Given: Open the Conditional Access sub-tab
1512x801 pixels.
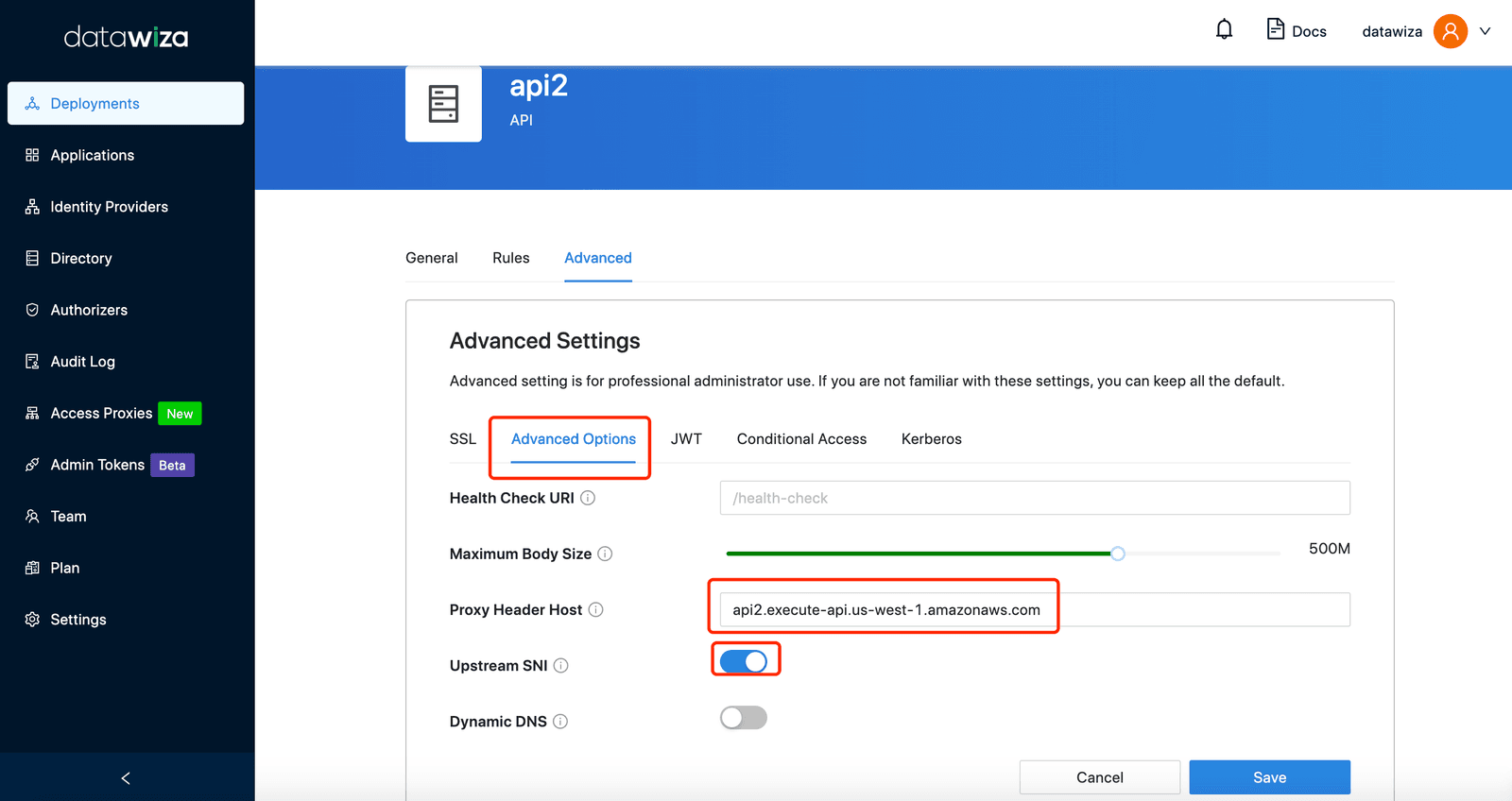Looking at the screenshot, I should (801, 439).
